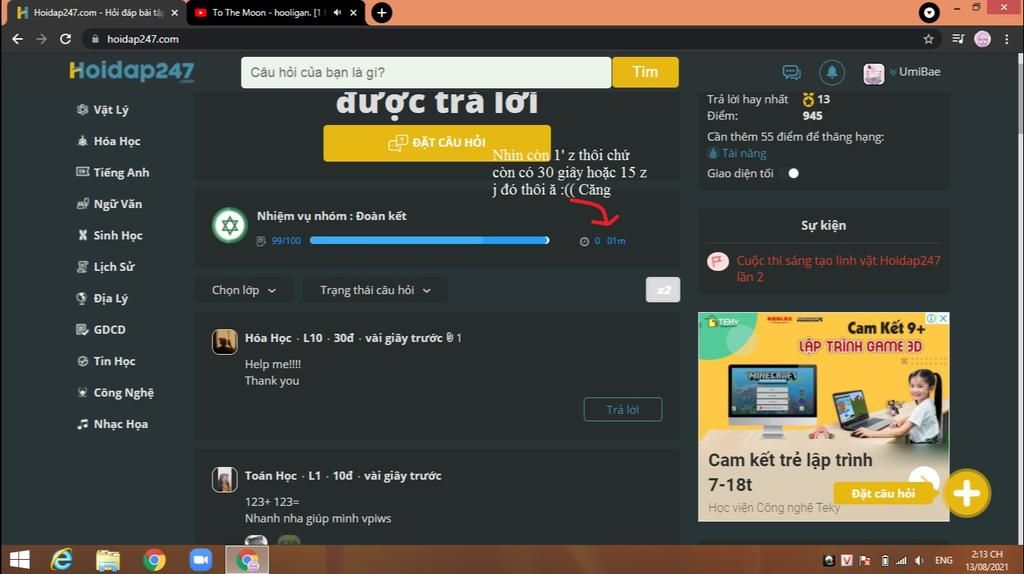Open the Lịch Sử subject
Image resolution: width=1024 pixels, height=574 pixels.
[105, 266]
